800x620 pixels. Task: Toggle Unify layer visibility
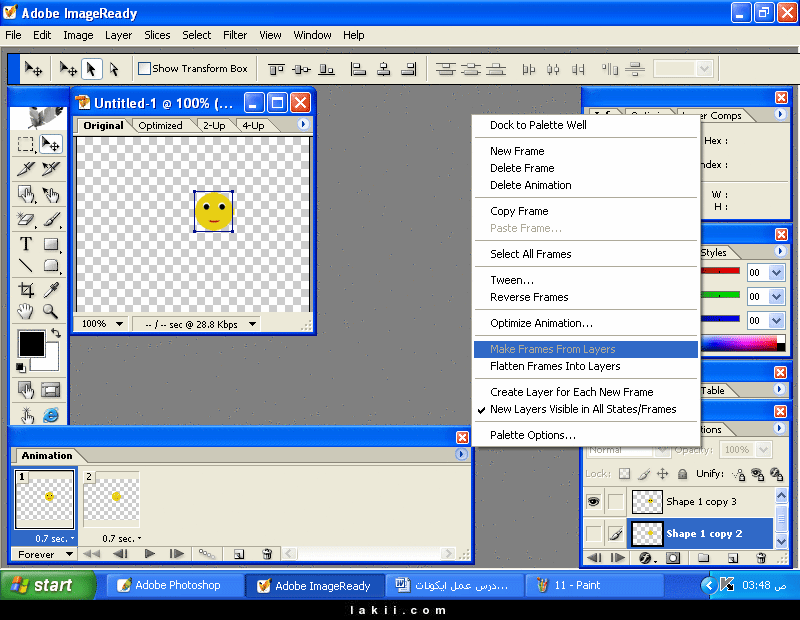coord(758,475)
